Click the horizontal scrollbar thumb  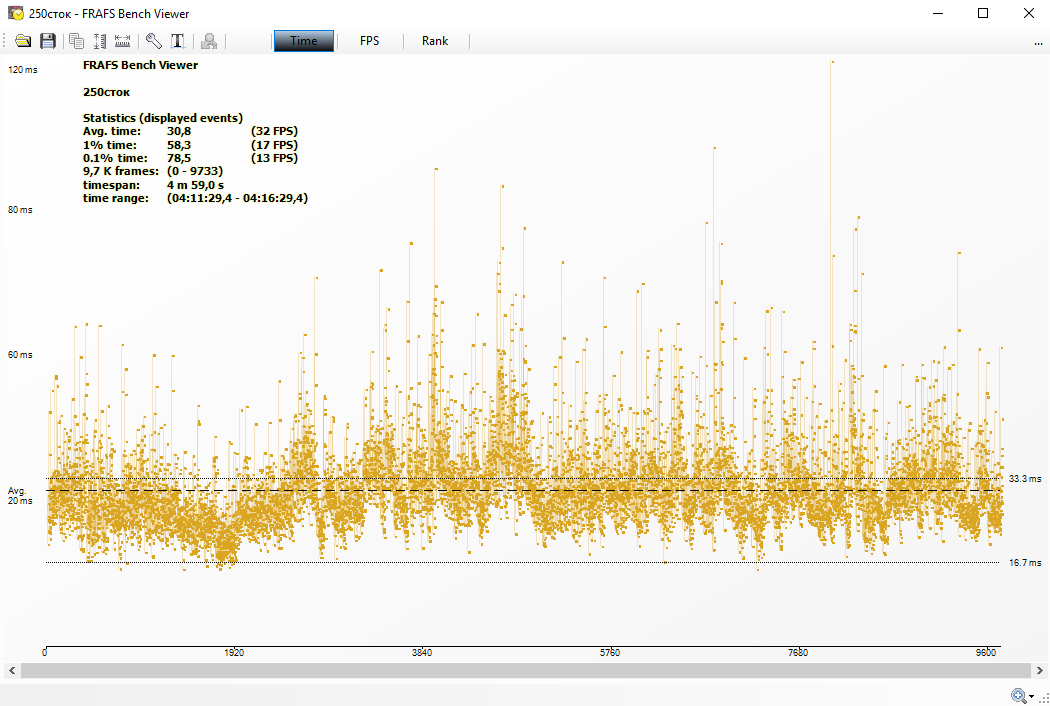(x=525, y=670)
